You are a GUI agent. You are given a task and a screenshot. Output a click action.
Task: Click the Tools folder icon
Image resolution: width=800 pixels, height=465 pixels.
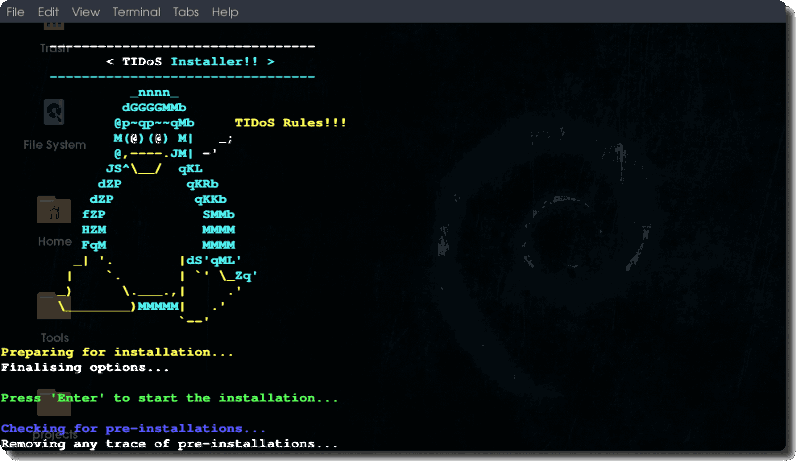pyautogui.click(x=54, y=308)
